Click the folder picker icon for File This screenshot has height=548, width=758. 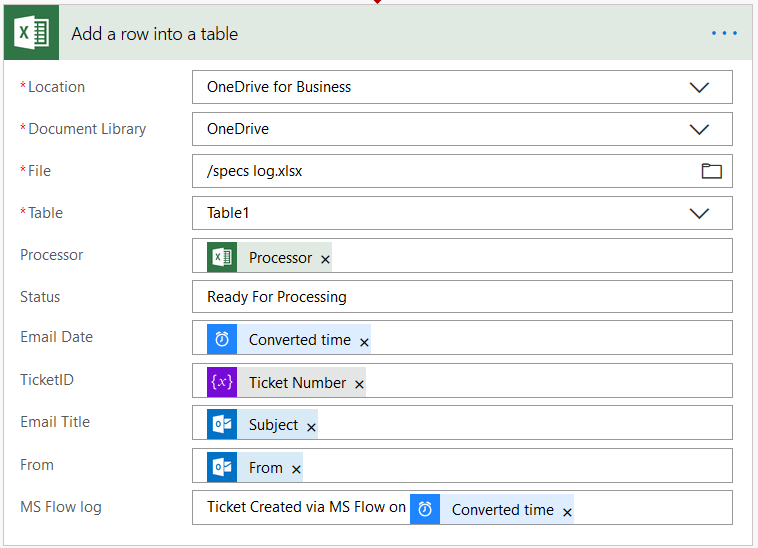[711, 171]
